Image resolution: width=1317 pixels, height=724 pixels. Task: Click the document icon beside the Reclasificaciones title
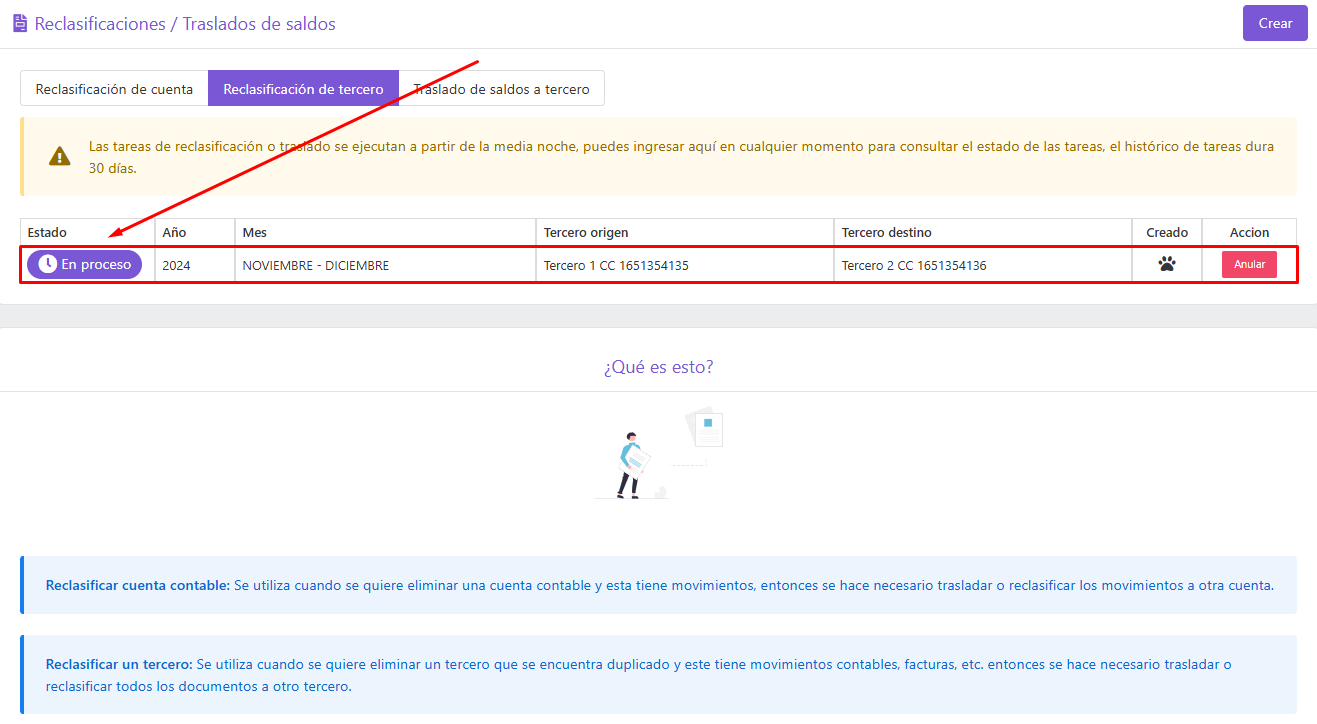(x=20, y=24)
